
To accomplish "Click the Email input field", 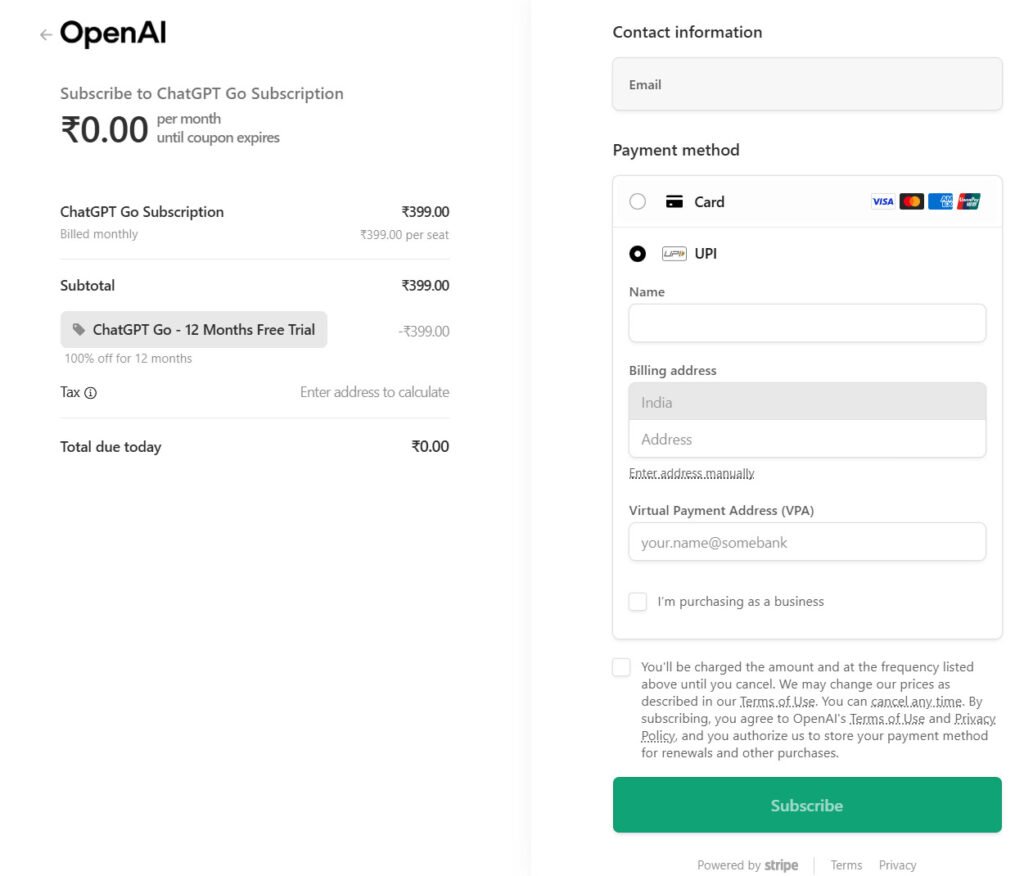I will point(807,84).
